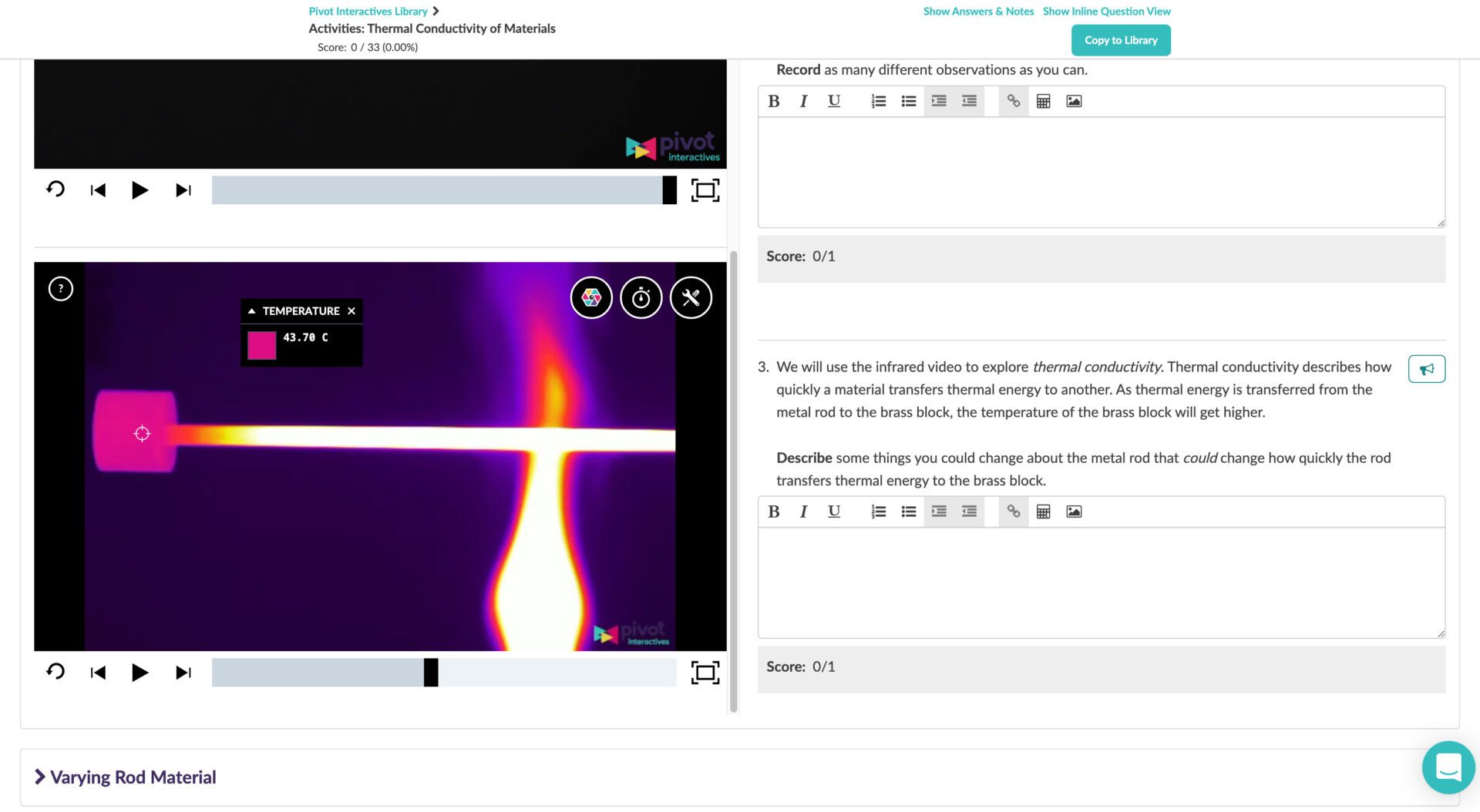The width and height of the screenshot is (1480, 812).
Task: Close the TEMPERATURE readout panel
Action: [x=351, y=311]
